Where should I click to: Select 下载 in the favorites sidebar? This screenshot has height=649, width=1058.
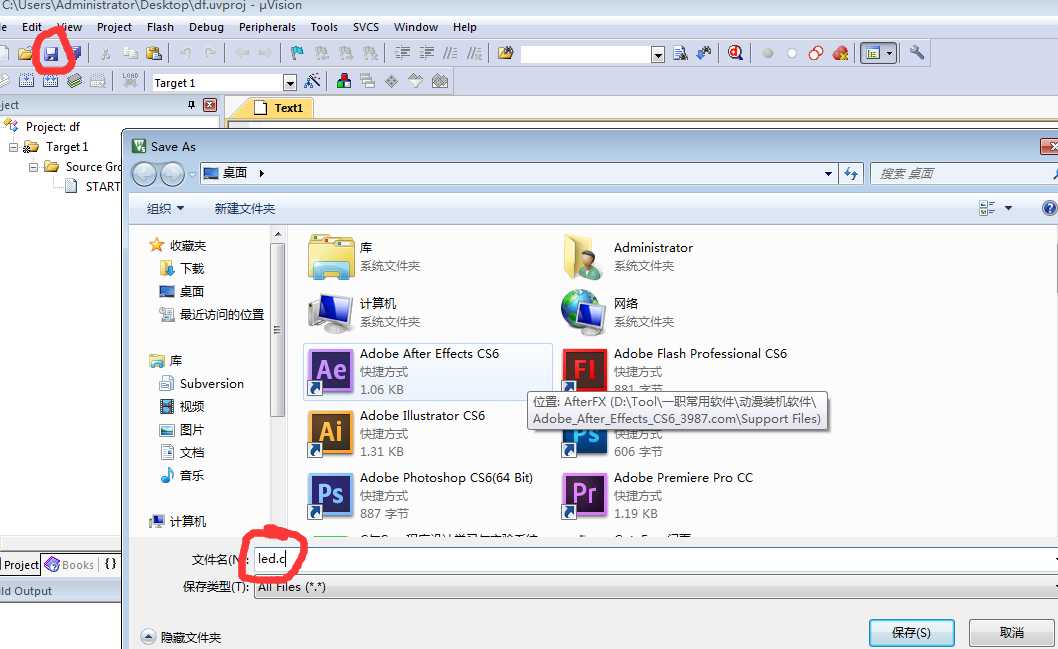click(182, 269)
